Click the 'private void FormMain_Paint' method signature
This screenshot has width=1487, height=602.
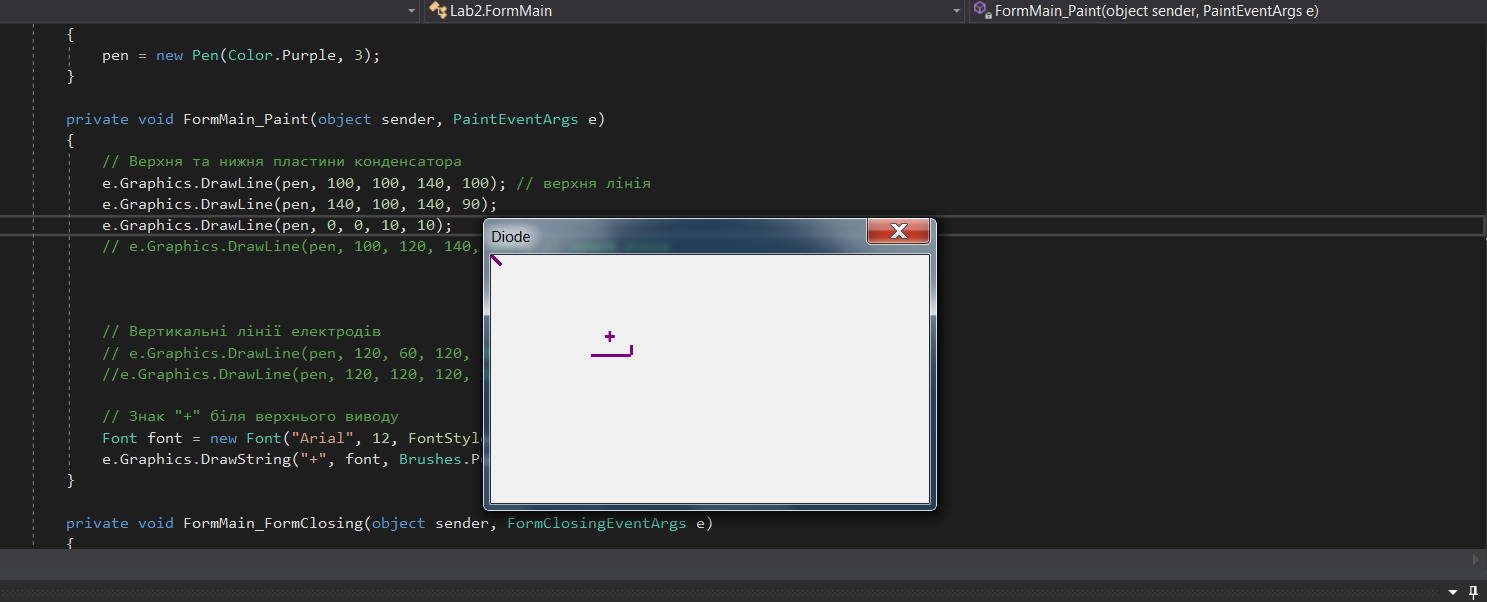click(x=335, y=119)
